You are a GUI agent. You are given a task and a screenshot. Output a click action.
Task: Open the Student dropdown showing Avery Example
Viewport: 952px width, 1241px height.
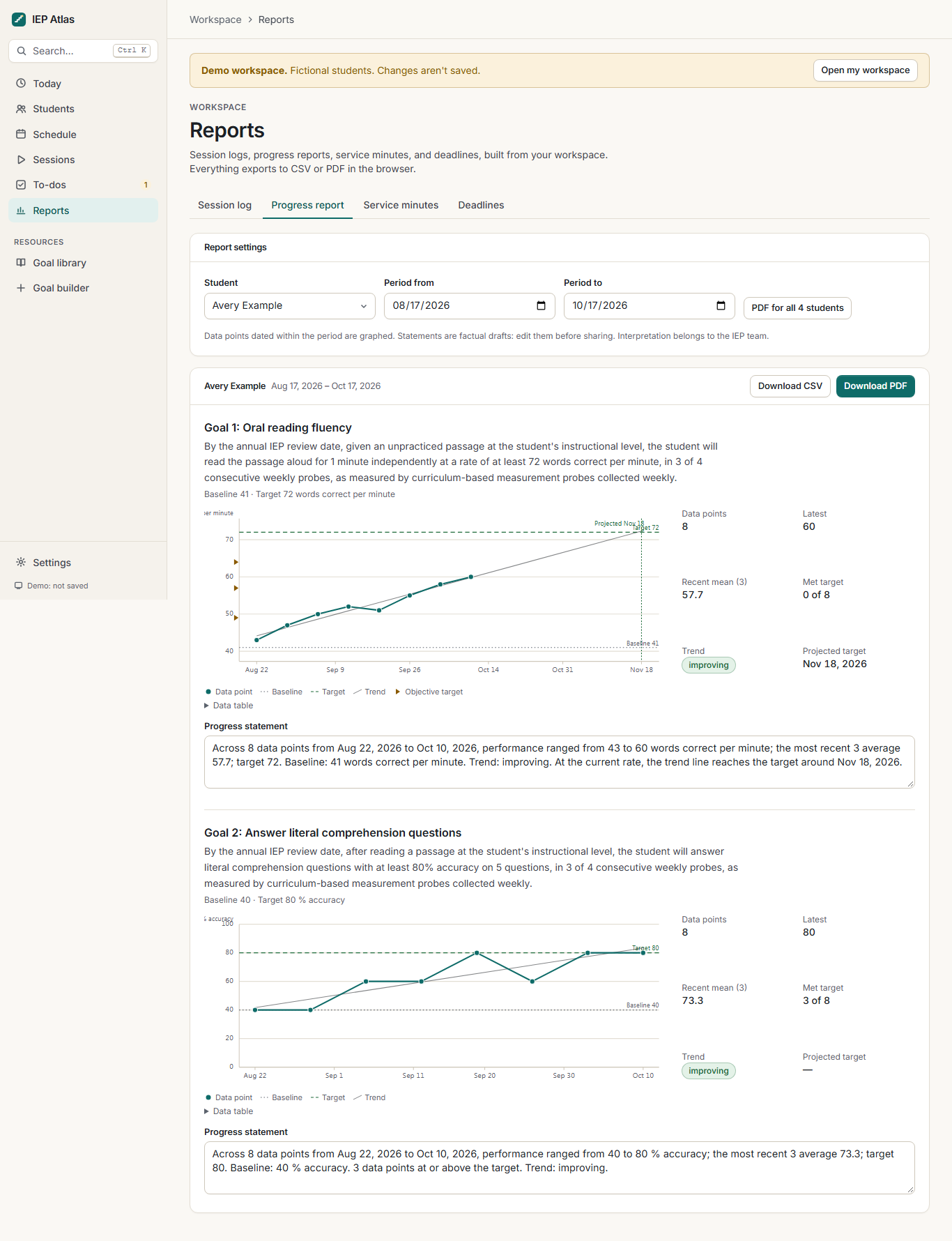pos(290,306)
